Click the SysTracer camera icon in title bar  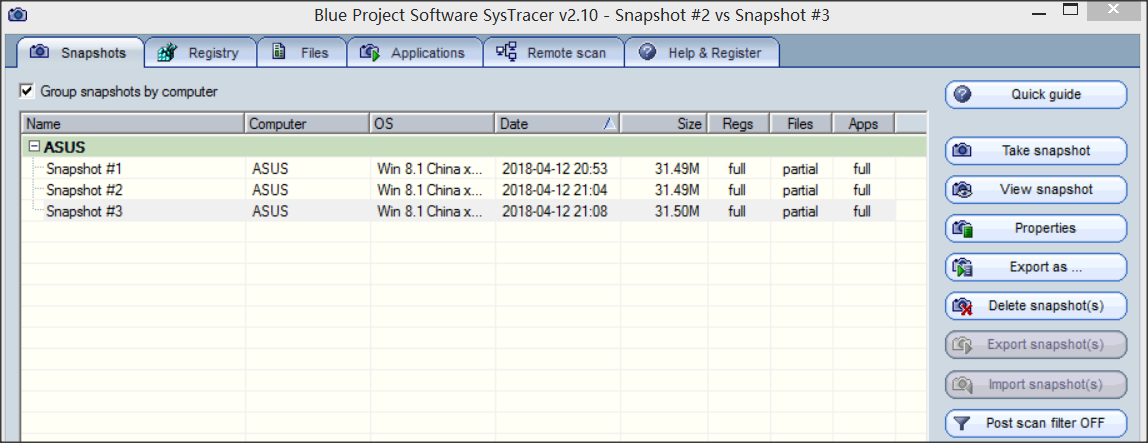[x=19, y=14]
